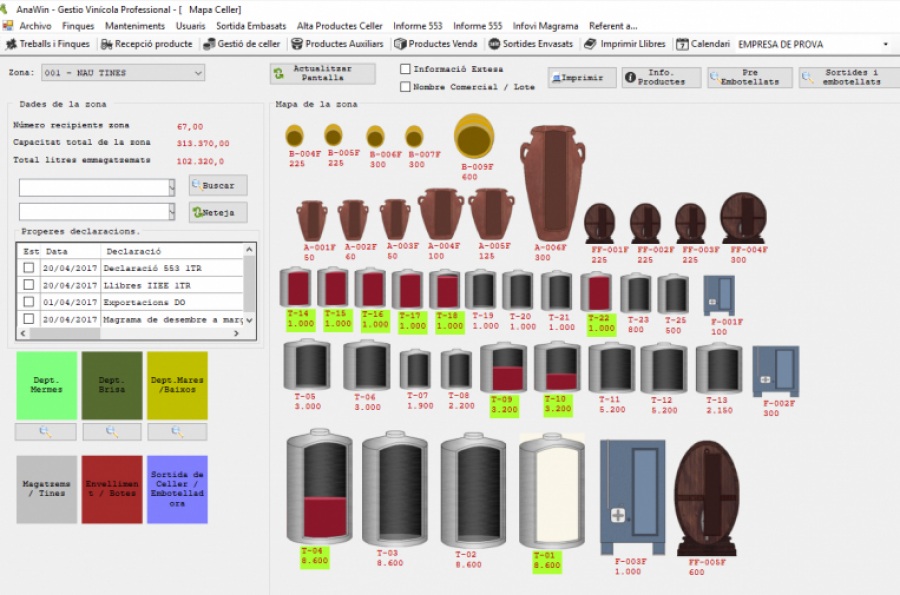Screen dimensions: 900x595
Task: Click the Buscar button
Action: click(218, 185)
